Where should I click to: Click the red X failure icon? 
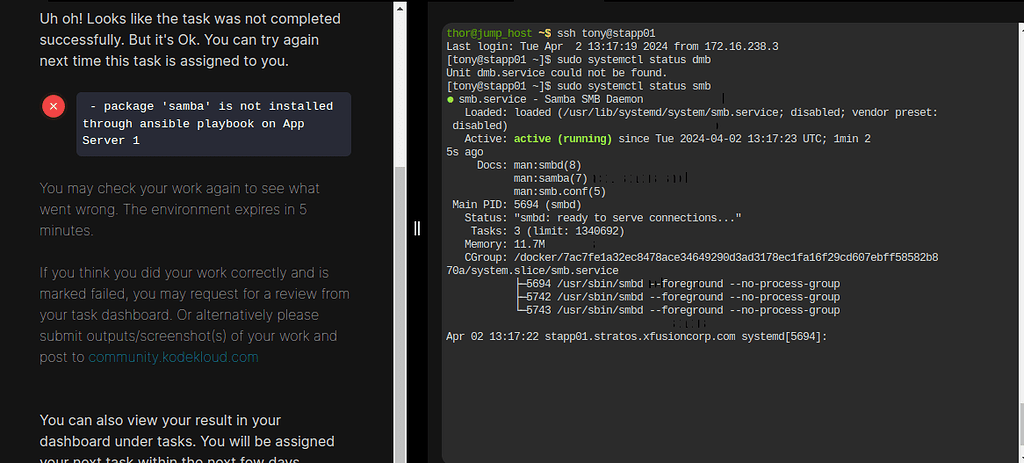(55, 106)
